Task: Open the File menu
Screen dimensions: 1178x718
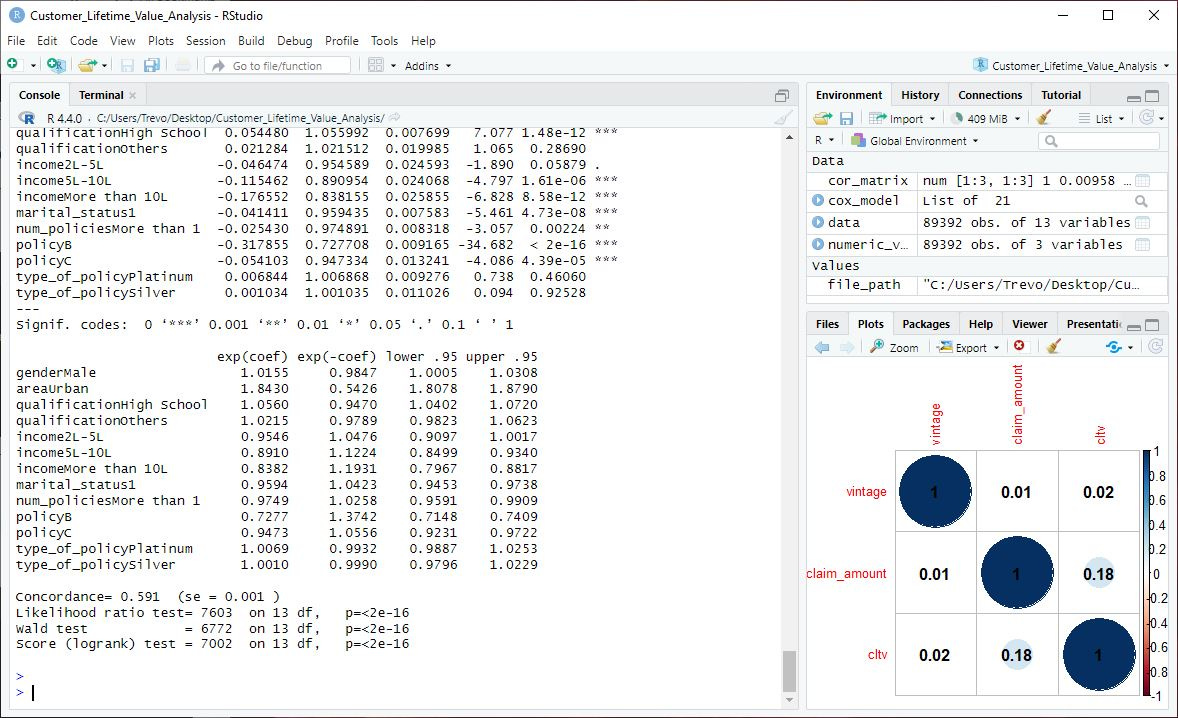Action: (x=16, y=41)
